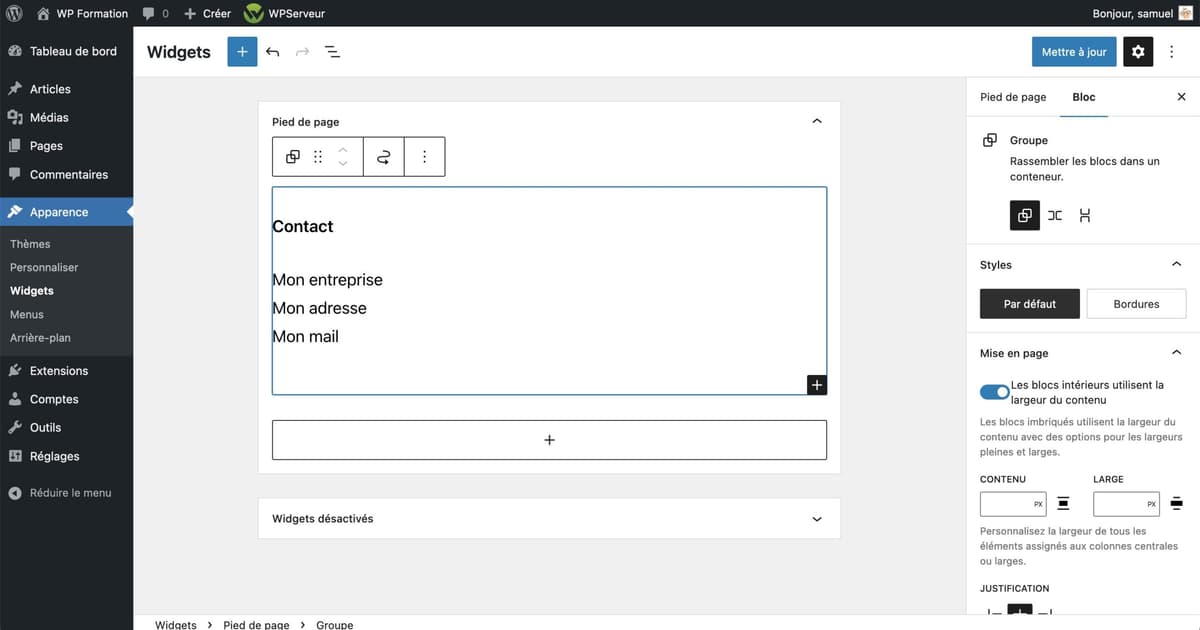The image size is (1200, 630).
Task: Select the Stack variation icon under Groupe
Action: tap(1085, 215)
